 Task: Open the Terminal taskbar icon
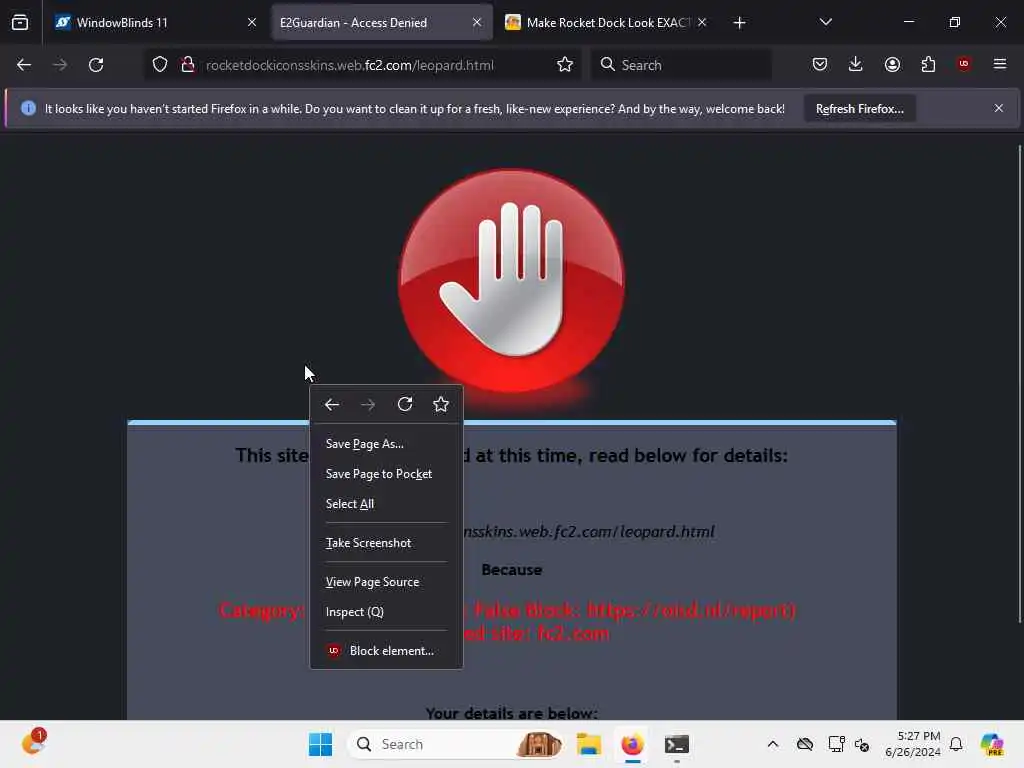pos(677,744)
